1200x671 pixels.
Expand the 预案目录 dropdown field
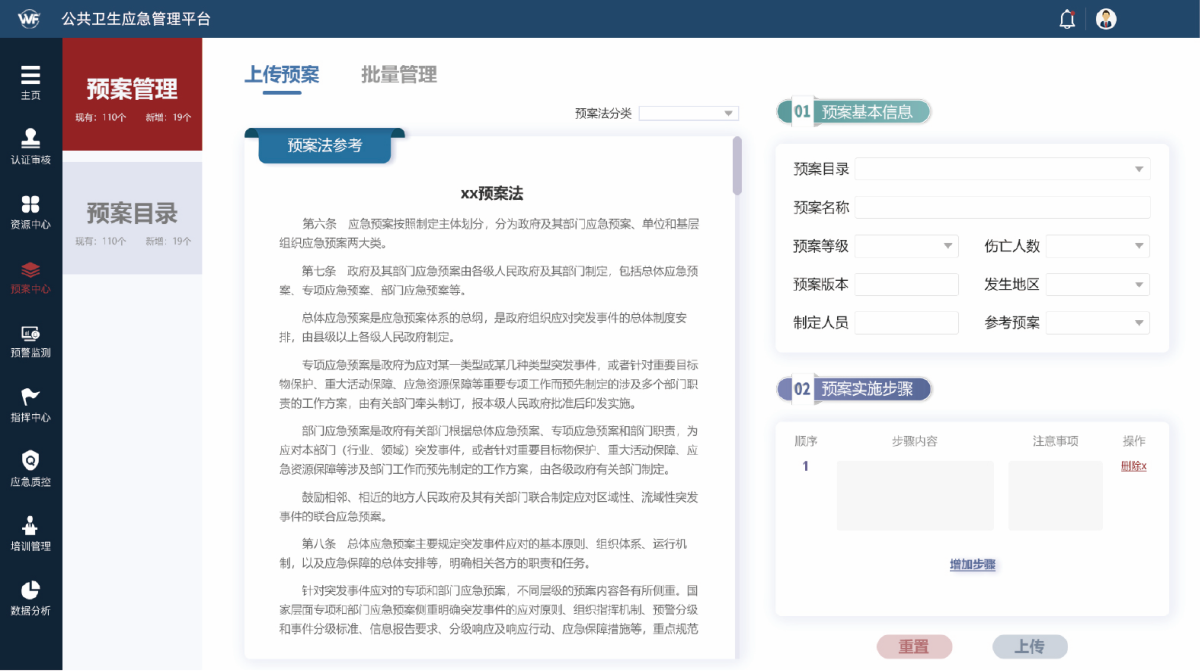click(x=1002, y=169)
